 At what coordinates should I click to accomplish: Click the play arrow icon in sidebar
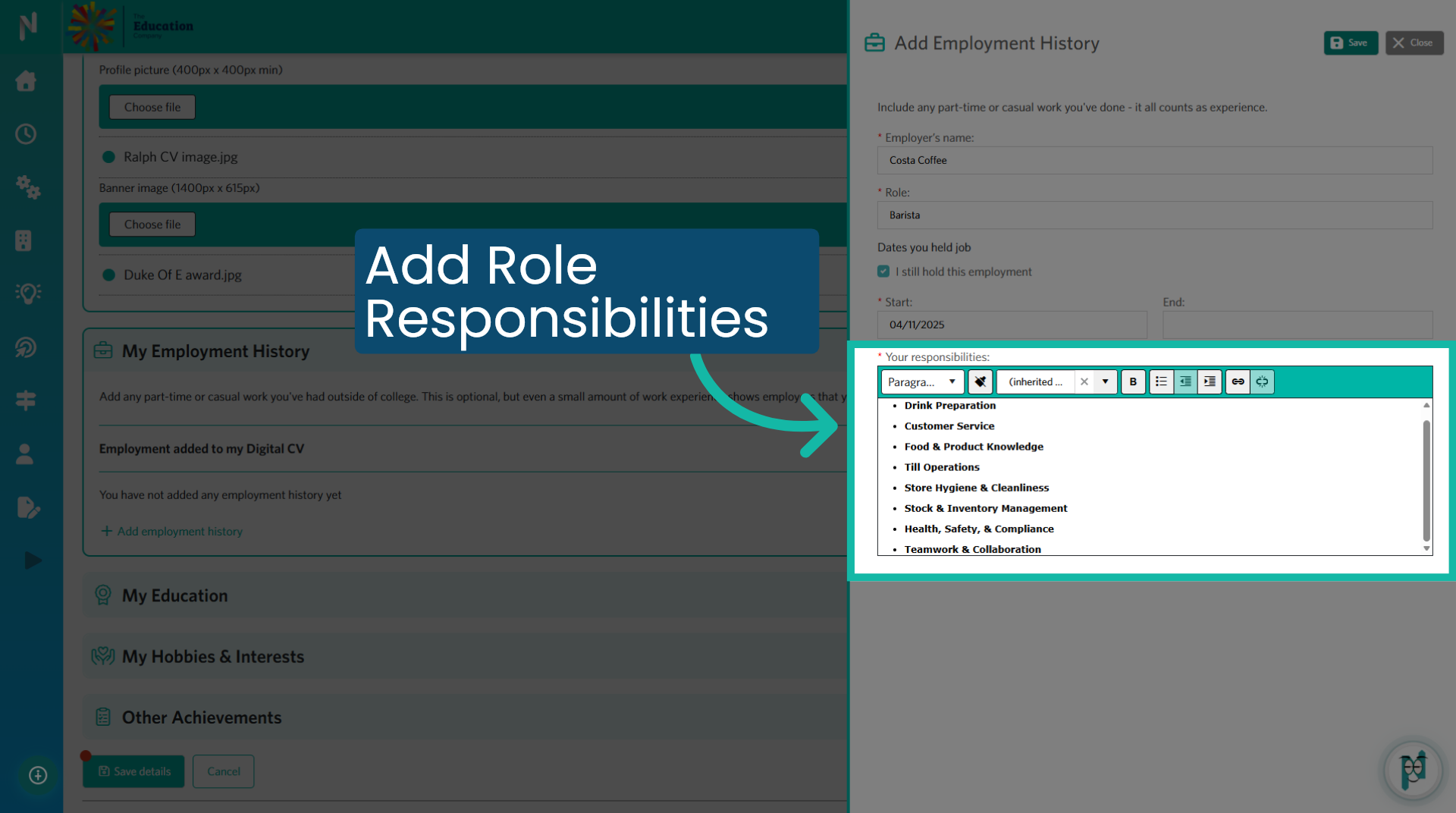pos(33,560)
